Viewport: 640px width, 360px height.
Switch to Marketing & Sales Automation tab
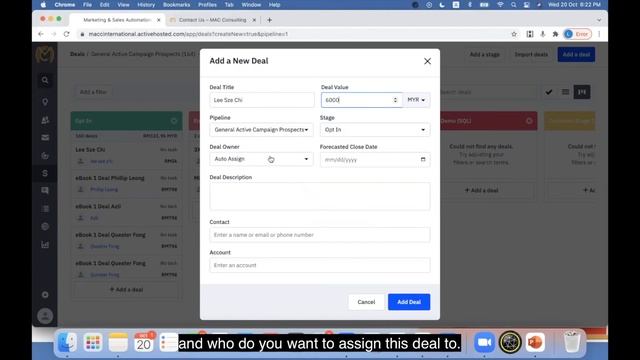pyautogui.click(x=117, y=20)
